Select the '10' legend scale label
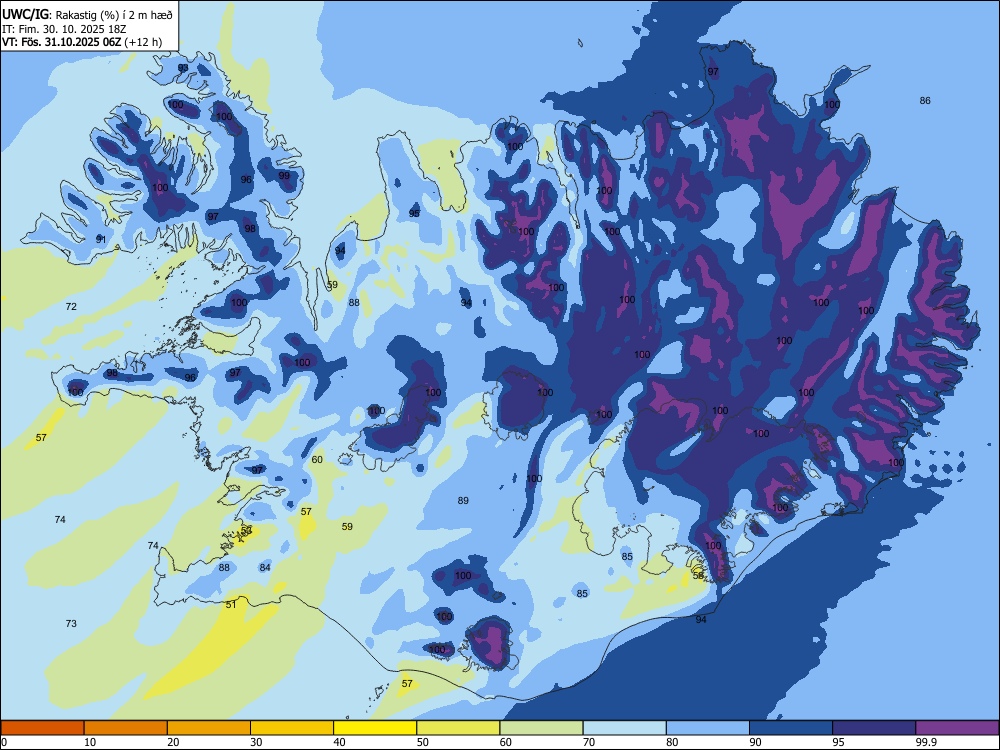Viewport: 1000px width, 750px height. pyautogui.click(x=90, y=742)
